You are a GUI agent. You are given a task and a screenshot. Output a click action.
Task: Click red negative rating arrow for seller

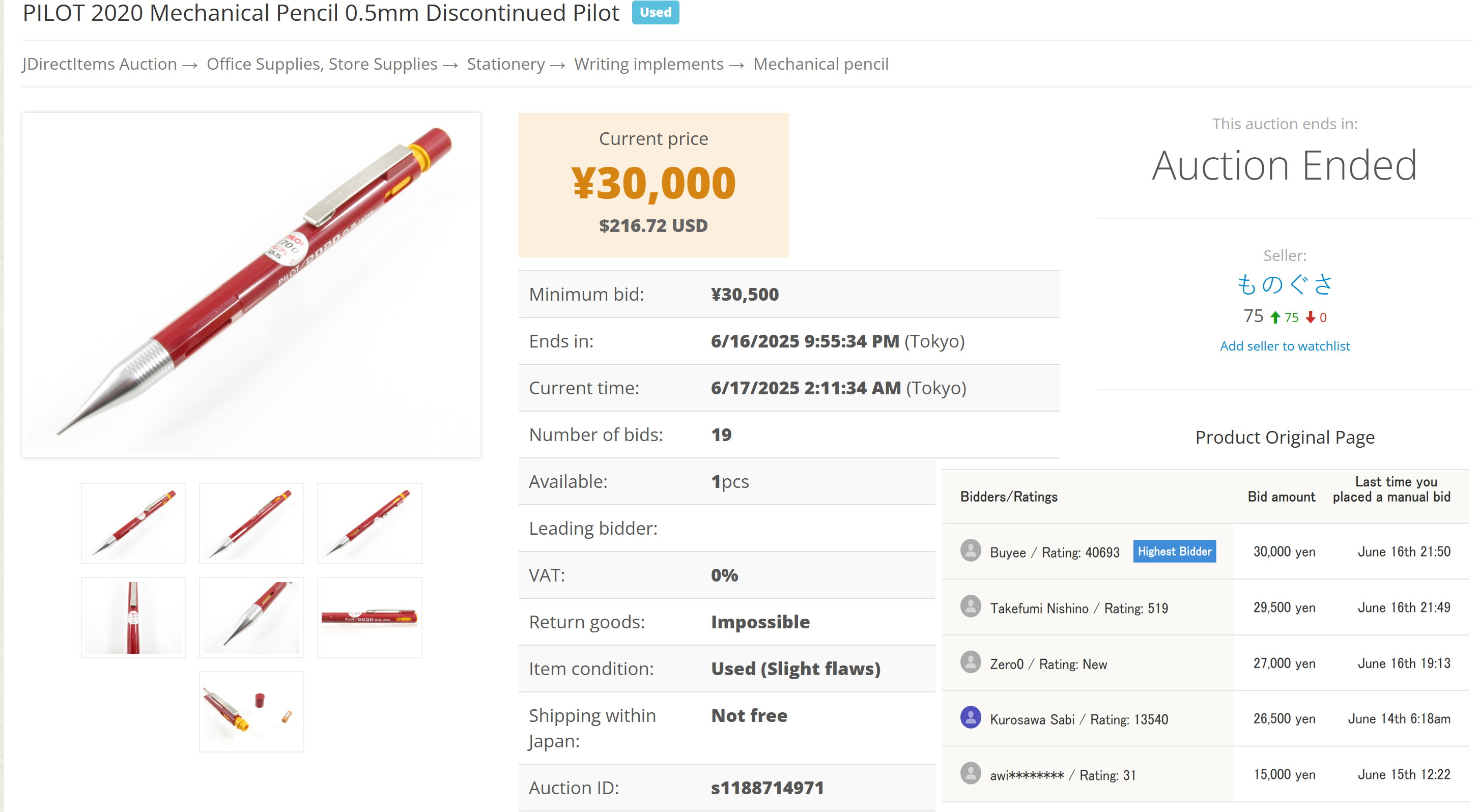[x=1311, y=317]
